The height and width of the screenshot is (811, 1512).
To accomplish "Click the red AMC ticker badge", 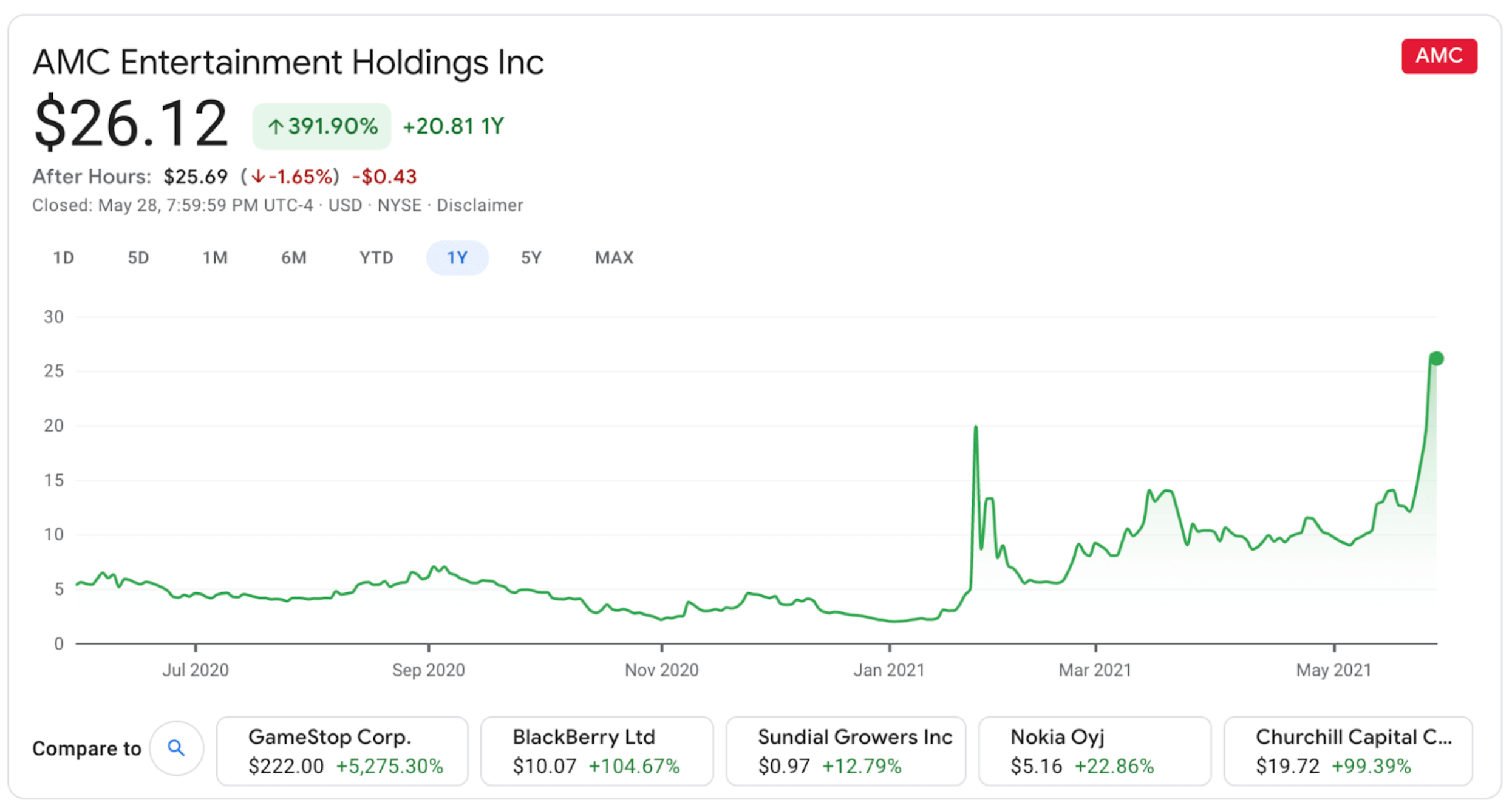I will pyautogui.click(x=1439, y=56).
